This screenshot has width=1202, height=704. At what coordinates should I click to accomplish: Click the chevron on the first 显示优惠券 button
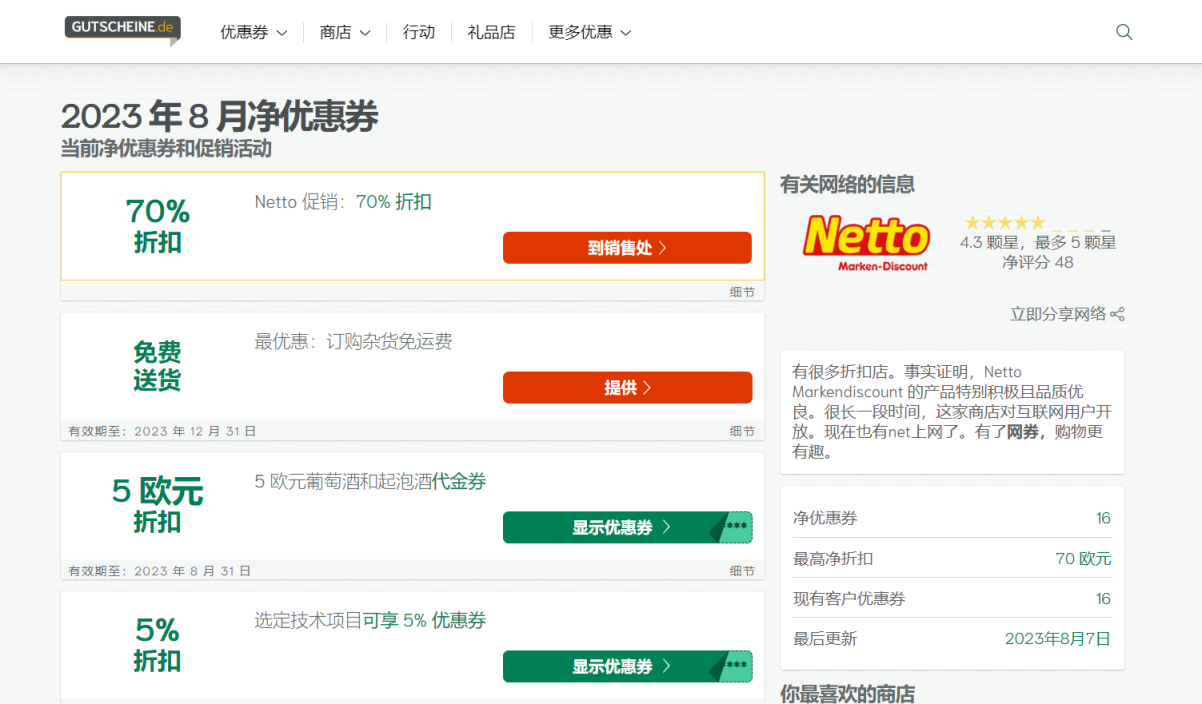pyautogui.click(x=665, y=527)
